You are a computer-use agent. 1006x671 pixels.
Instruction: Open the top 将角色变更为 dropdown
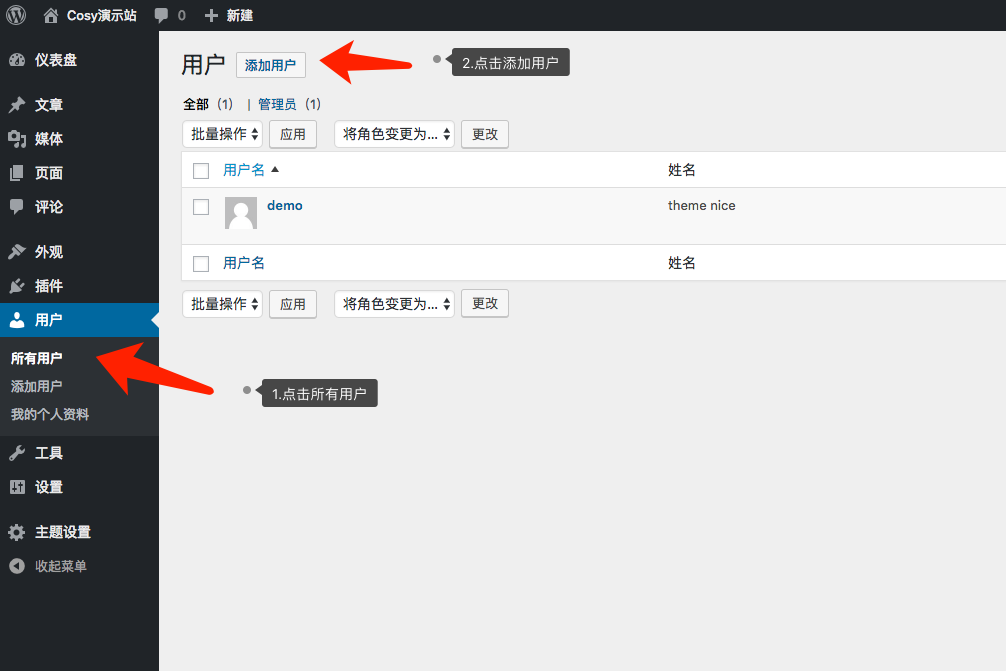coord(394,134)
